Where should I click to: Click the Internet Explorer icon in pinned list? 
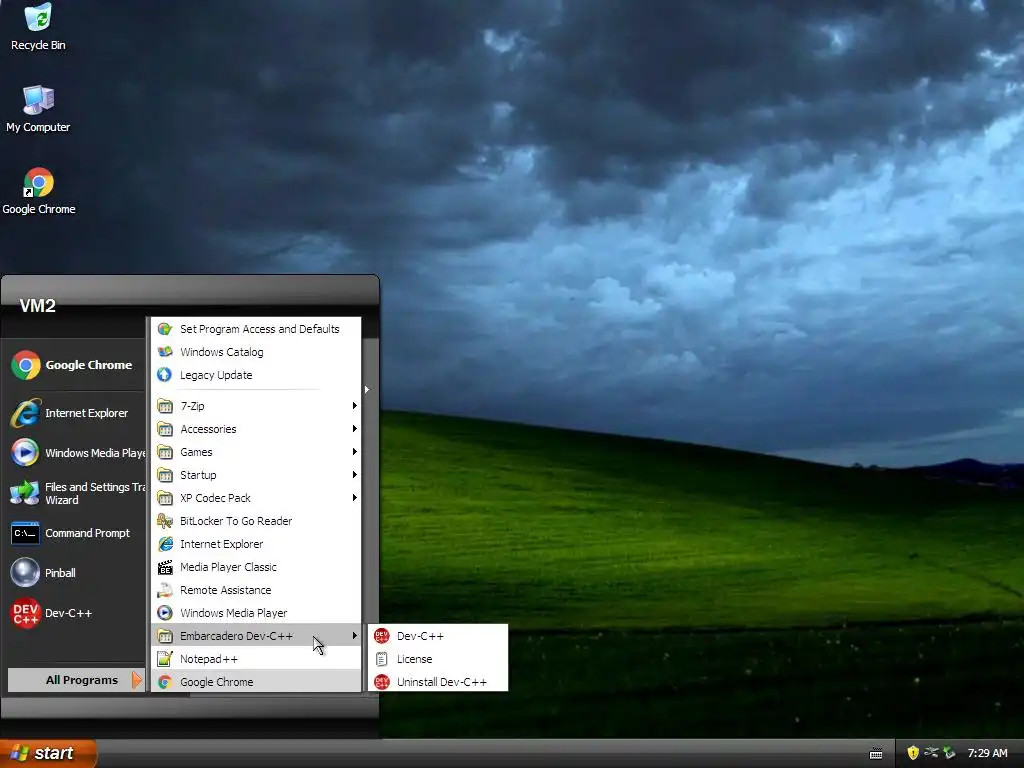[25, 413]
